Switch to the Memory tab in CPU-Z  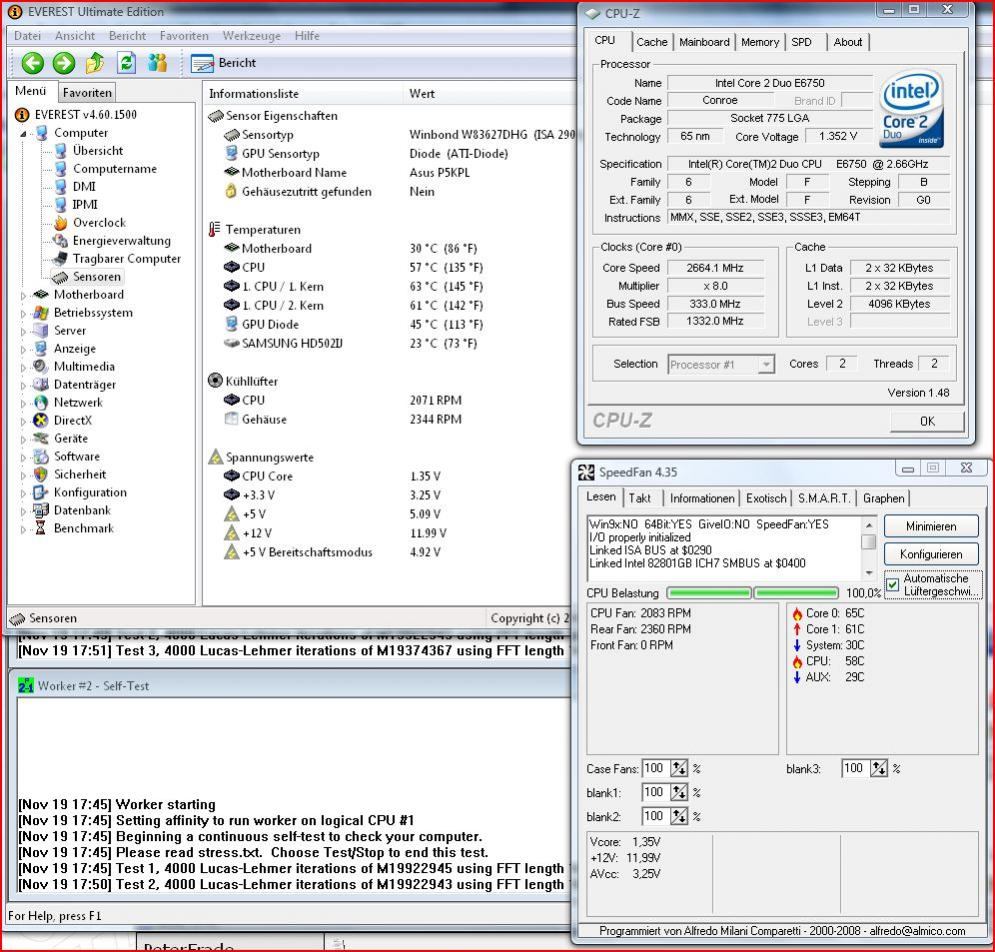(x=760, y=43)
